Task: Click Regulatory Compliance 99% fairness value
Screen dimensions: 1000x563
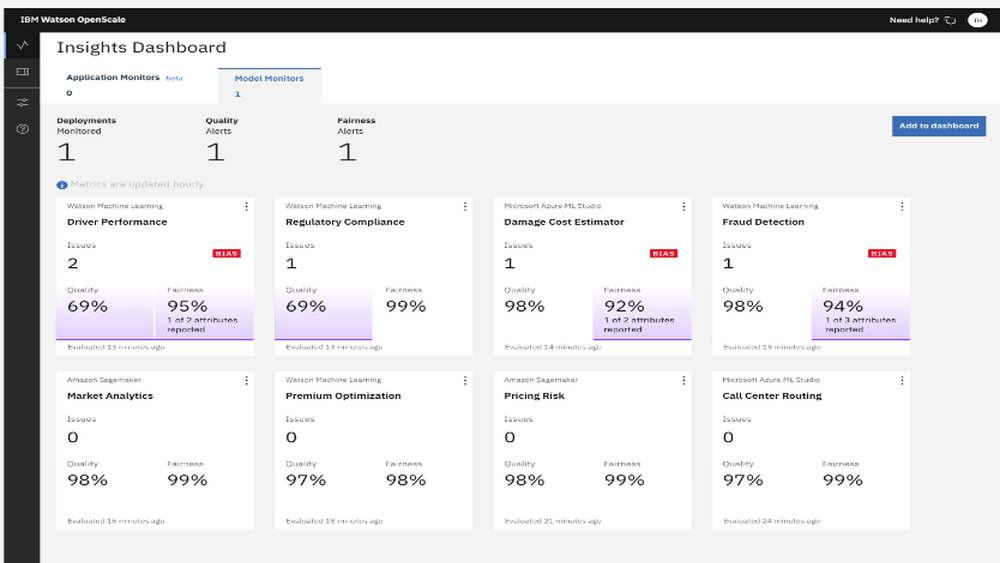Action: [406, 307]
